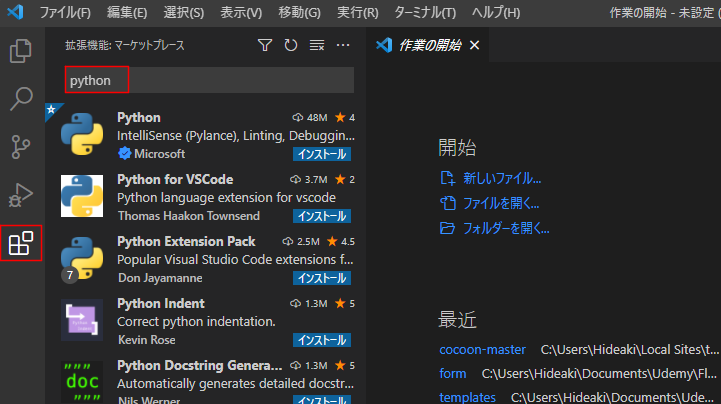Screen dimensions: 721x404
Task: Clear extension search results icon
Action: tap(317, 45)
